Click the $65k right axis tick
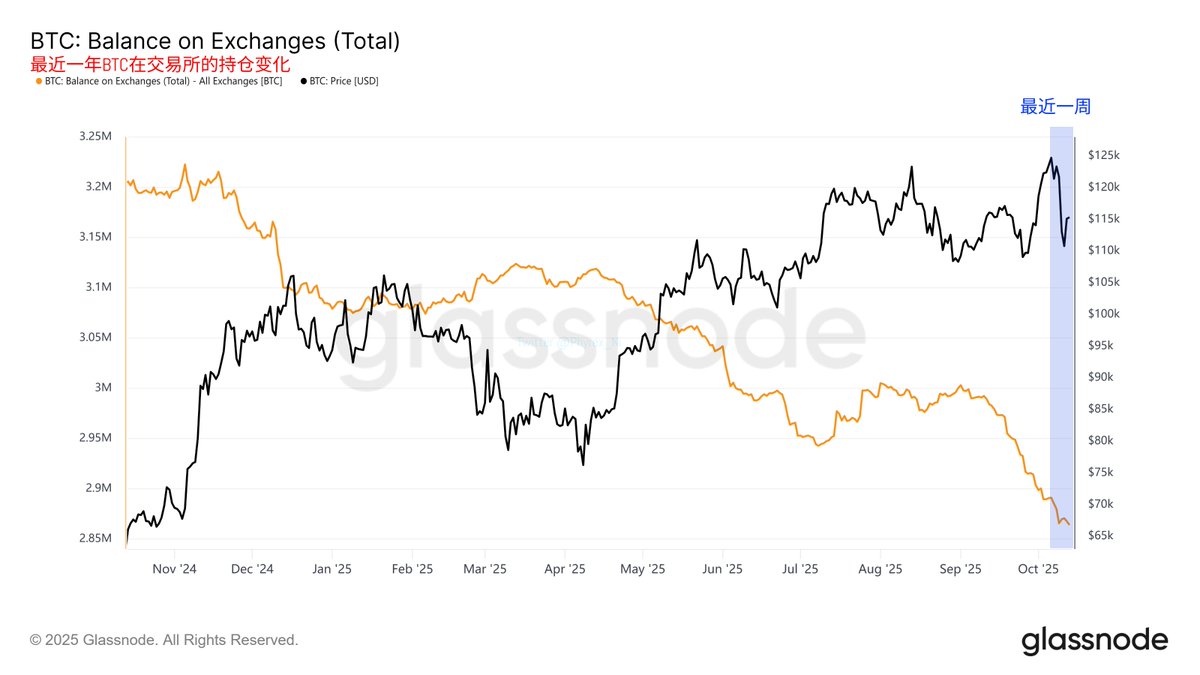The width and height of the screenshot is (1200, 675). coord(1101,536)
